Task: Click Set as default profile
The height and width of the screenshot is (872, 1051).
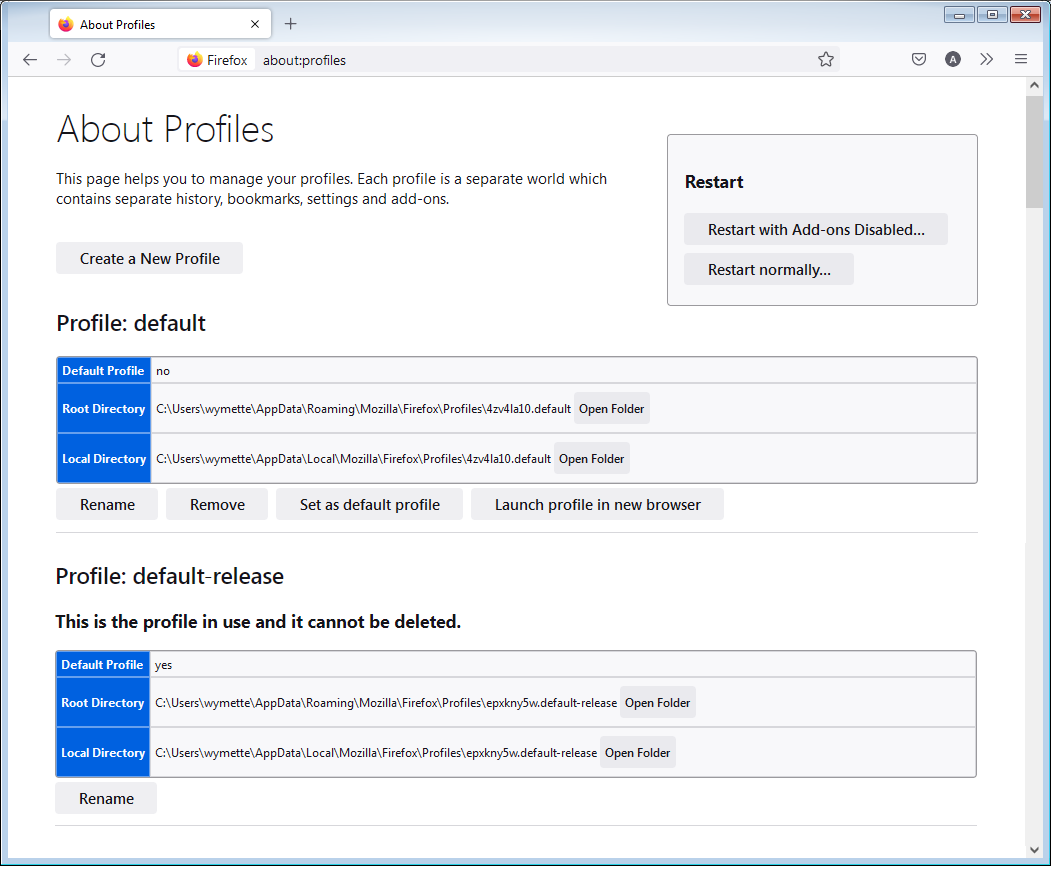Action: pos(369,505)
